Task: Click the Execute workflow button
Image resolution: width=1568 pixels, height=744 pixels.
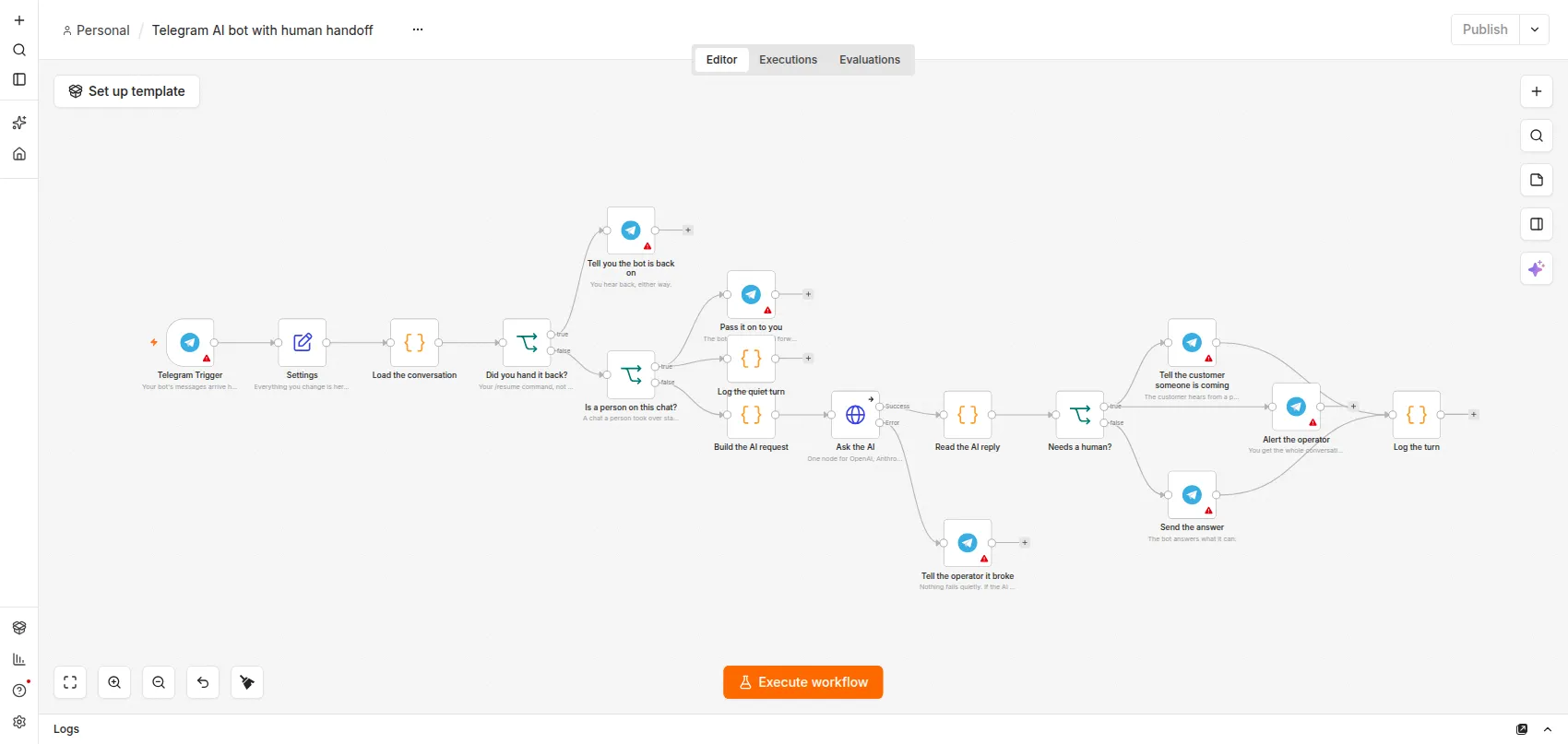Action: click(x=803, y=682)
